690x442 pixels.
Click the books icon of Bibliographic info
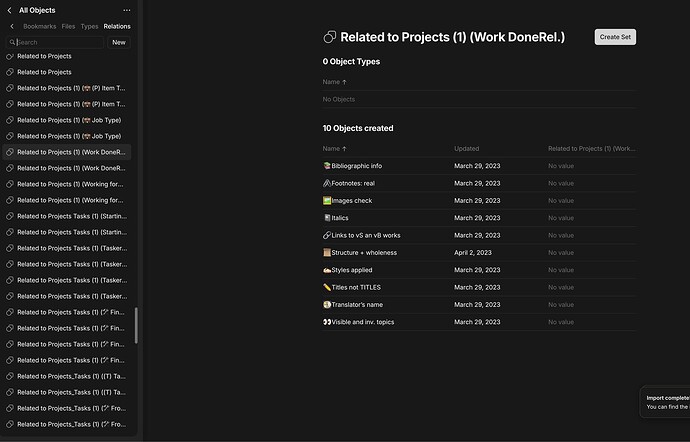point(327,166)
